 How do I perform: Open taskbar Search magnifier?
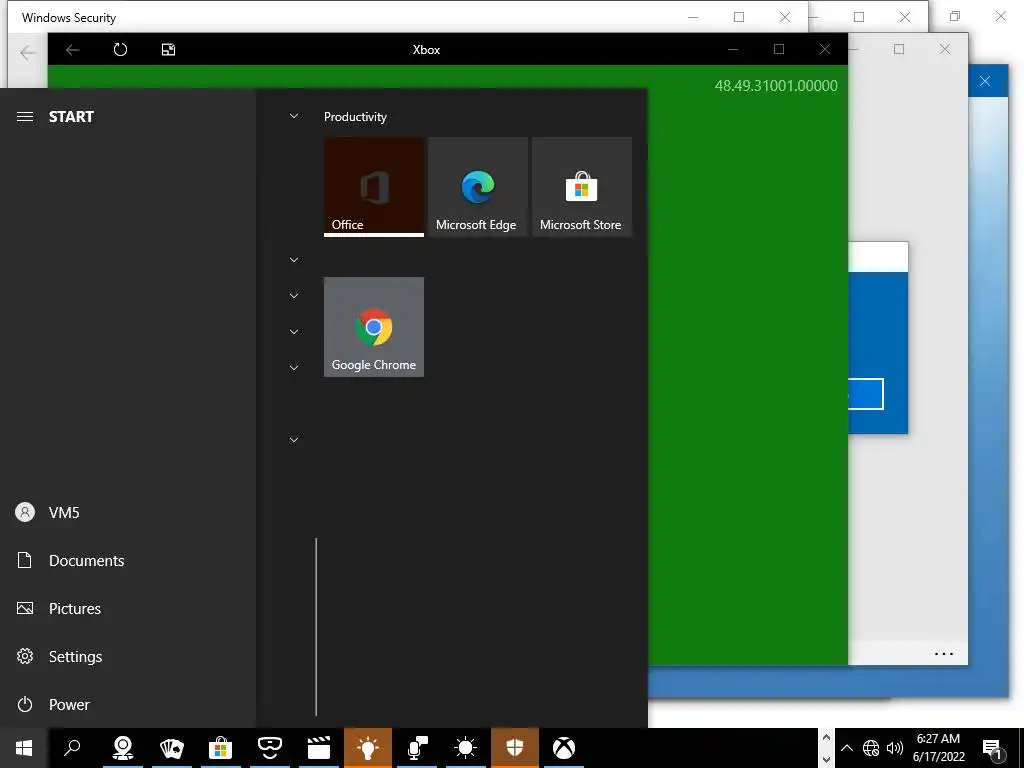(x=72, y=748)
